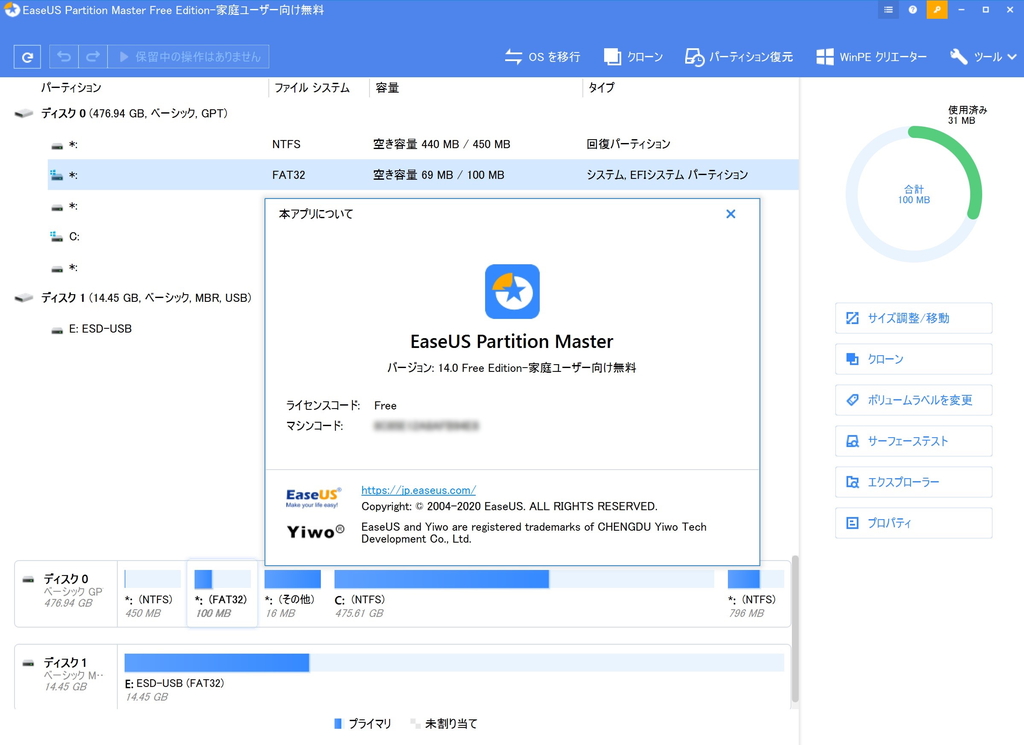Select the クローン toolbar item
This screenshot has width=1024, height=745.
[633, 57]
